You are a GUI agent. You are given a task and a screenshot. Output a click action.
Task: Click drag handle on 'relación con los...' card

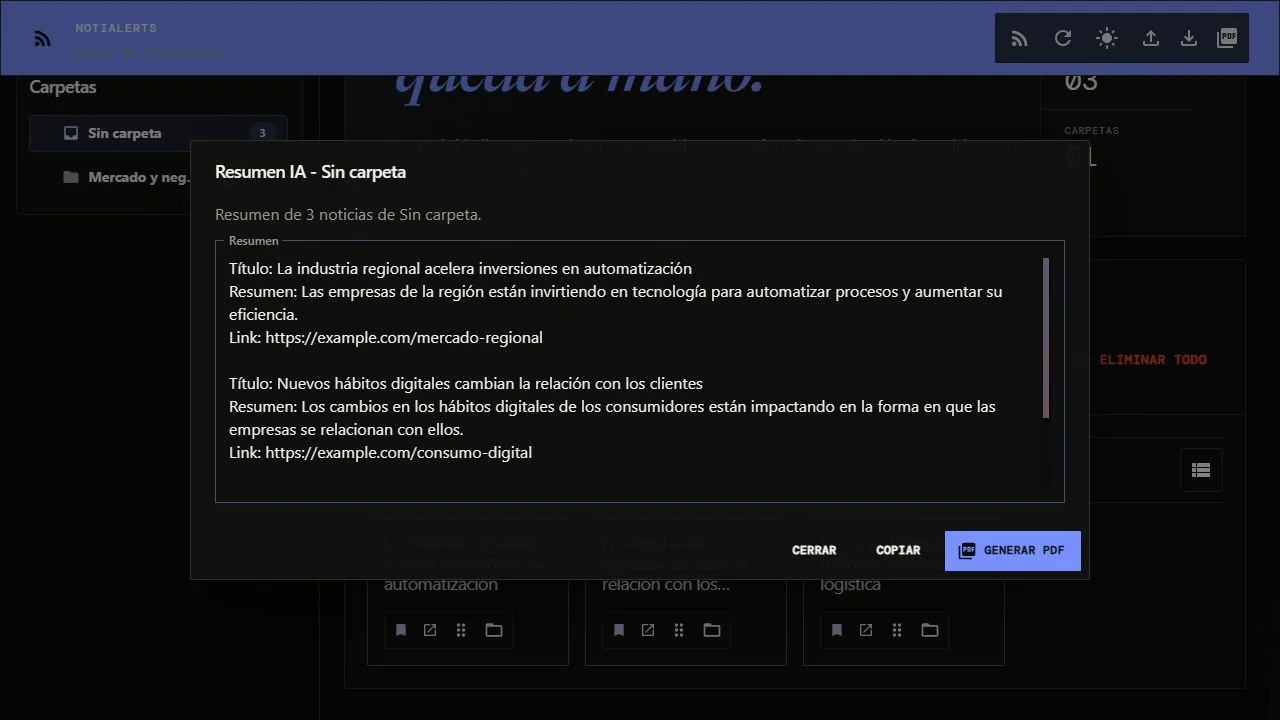tap(679, 630)
